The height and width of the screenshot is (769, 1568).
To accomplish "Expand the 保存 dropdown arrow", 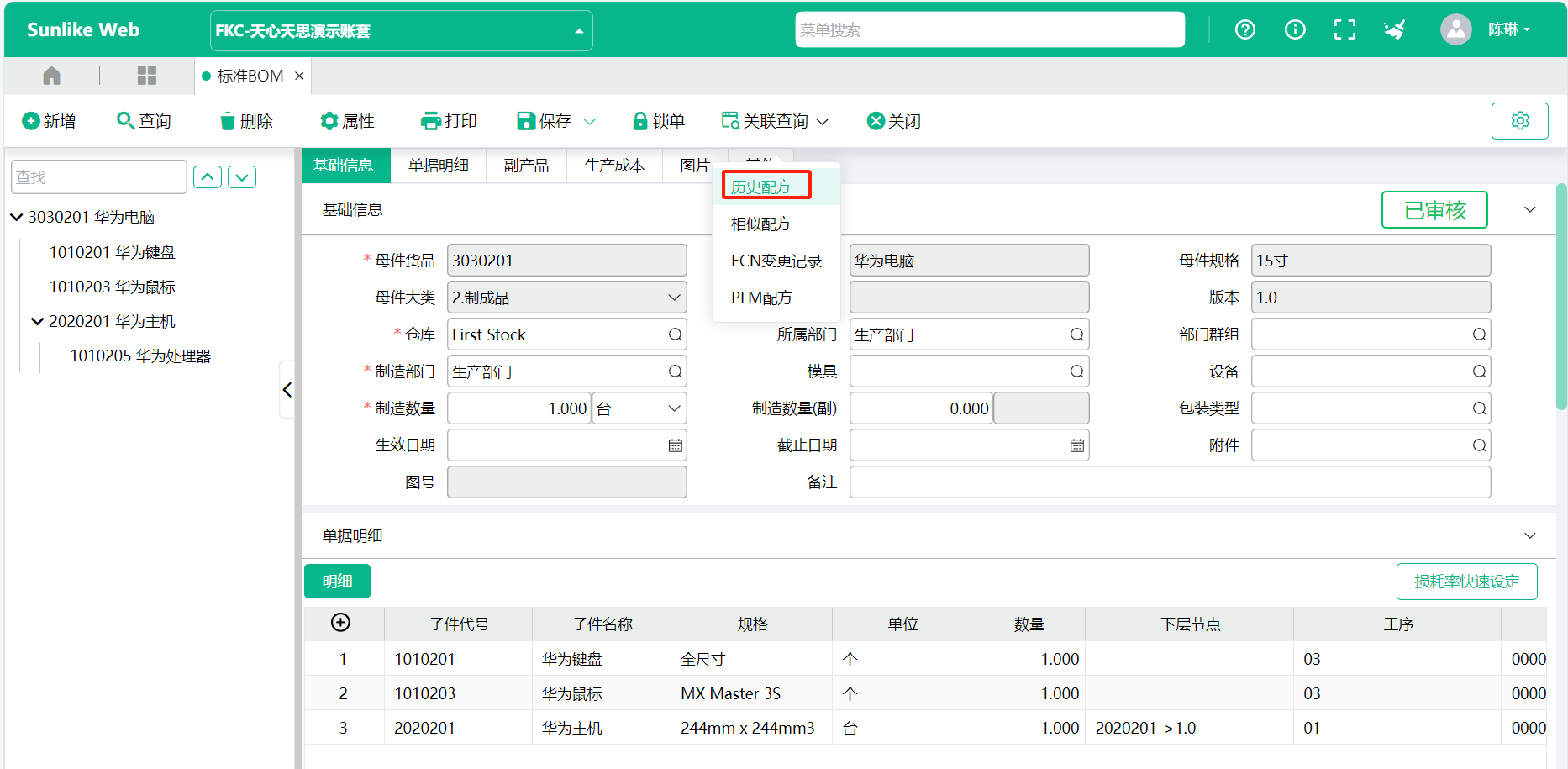I will pyautogui.click(x=590, y=121).
